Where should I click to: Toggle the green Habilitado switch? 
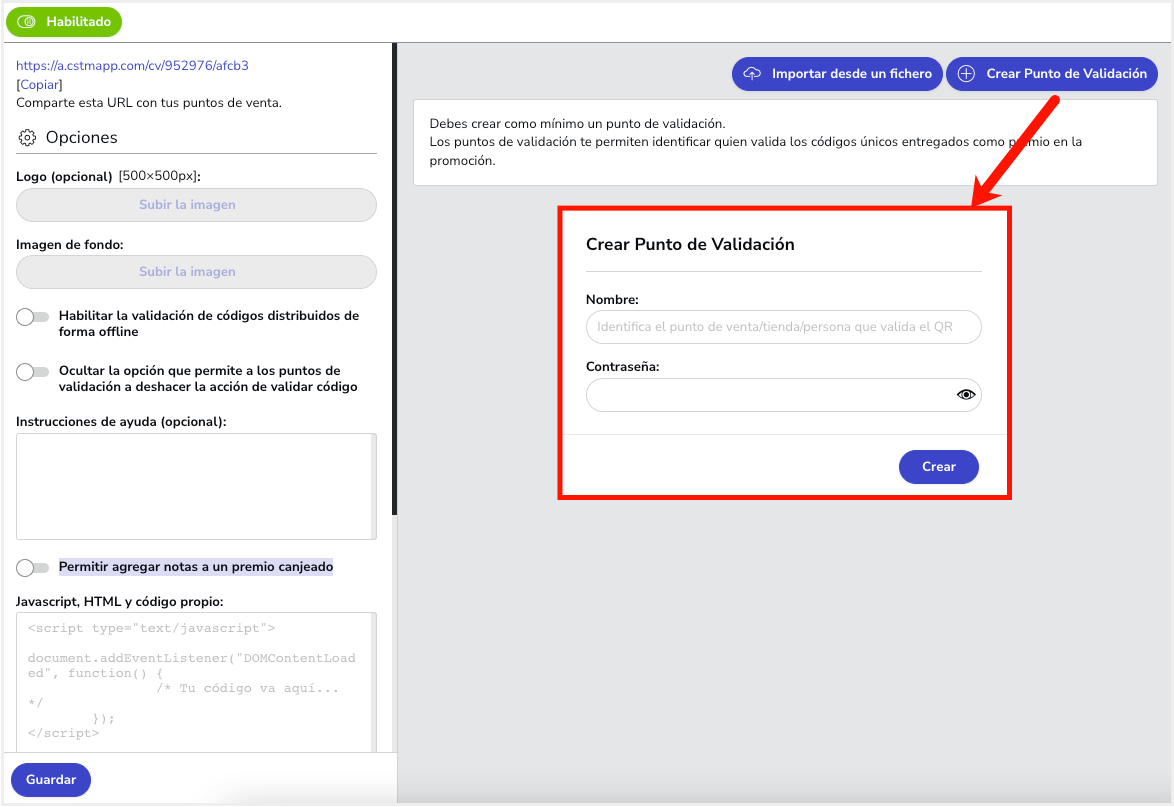(x=64, y=22)
